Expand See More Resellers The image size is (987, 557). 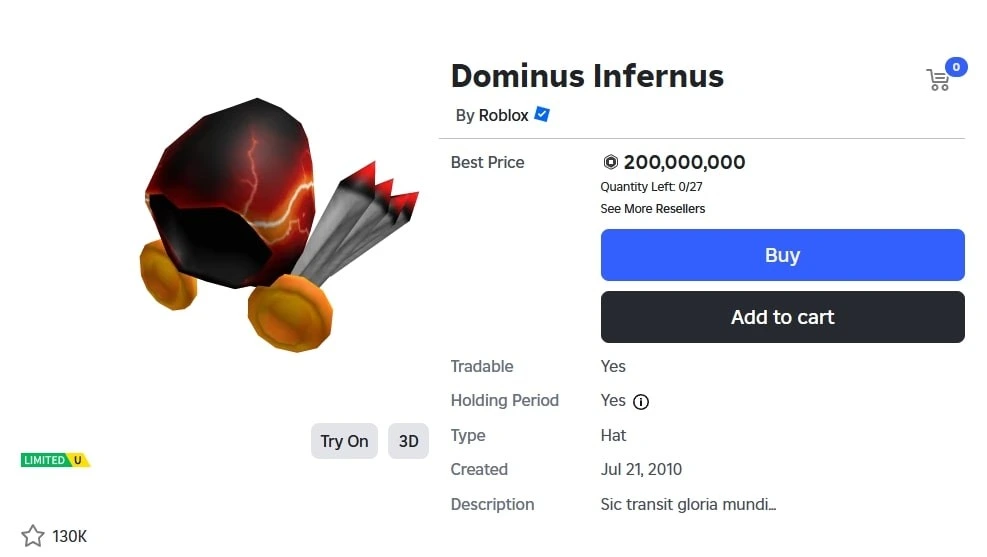pos(652,209)
